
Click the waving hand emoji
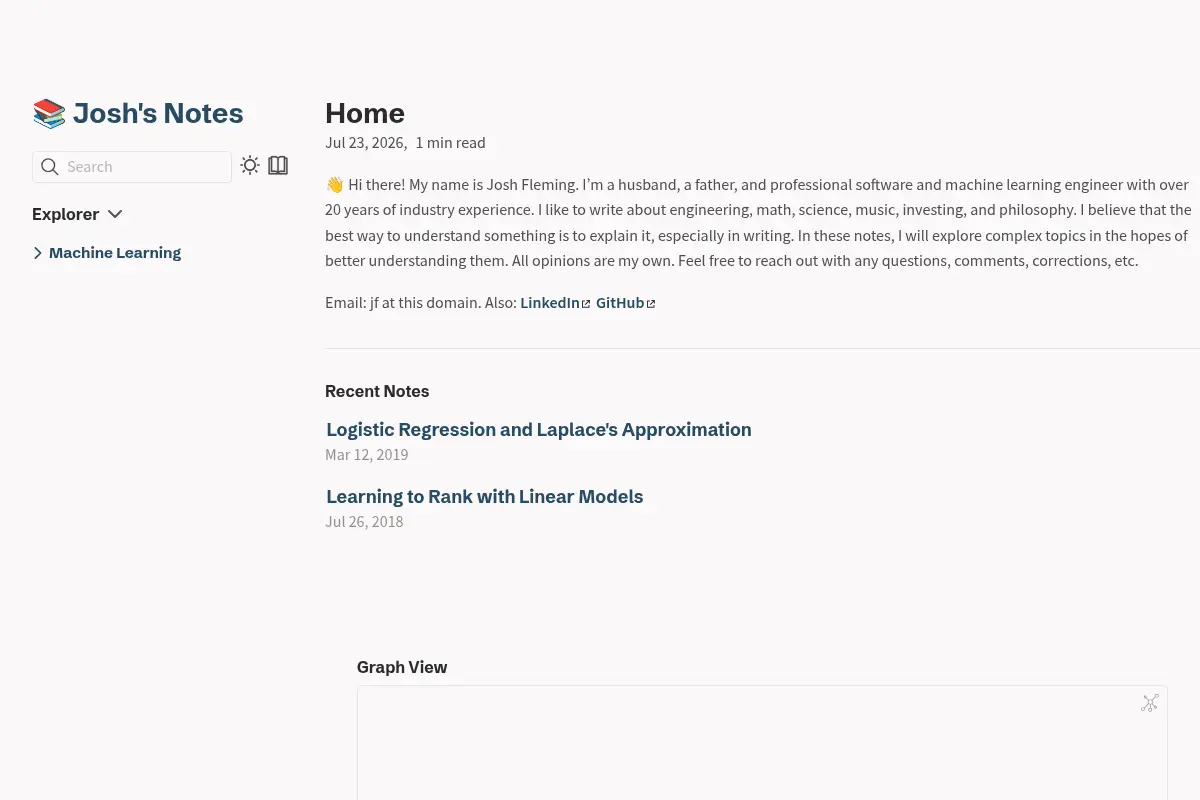click(x=334, y=185)
